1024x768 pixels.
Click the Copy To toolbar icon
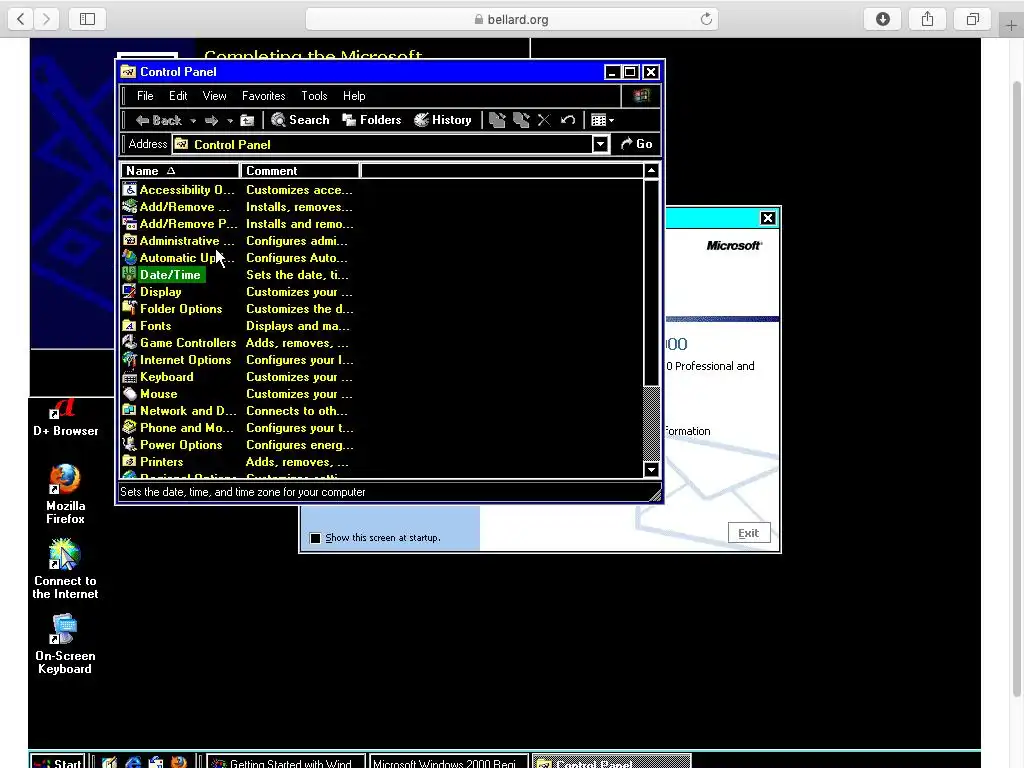tap(521, 120)
